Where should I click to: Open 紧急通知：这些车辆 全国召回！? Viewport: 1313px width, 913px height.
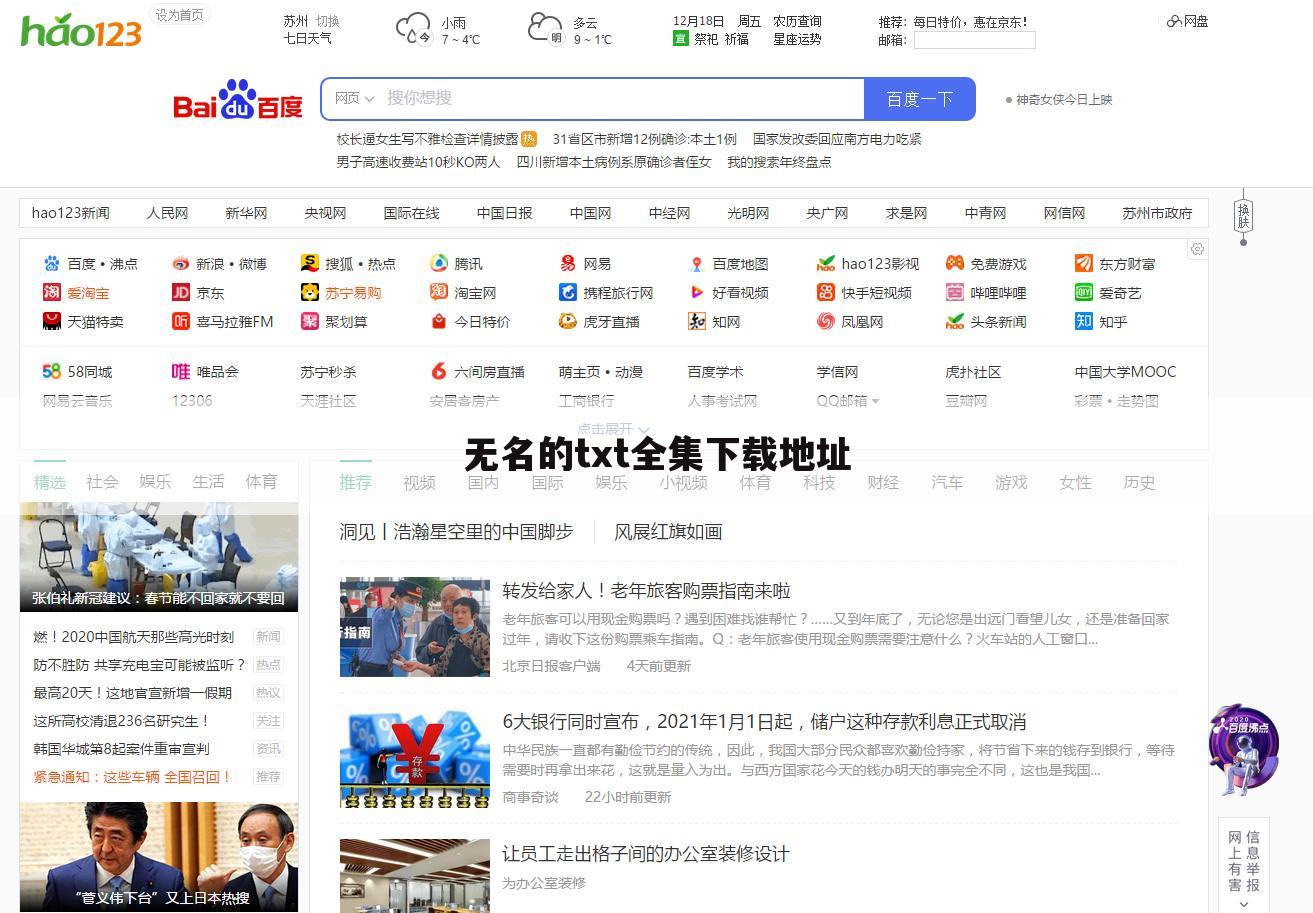pos(132,777)
